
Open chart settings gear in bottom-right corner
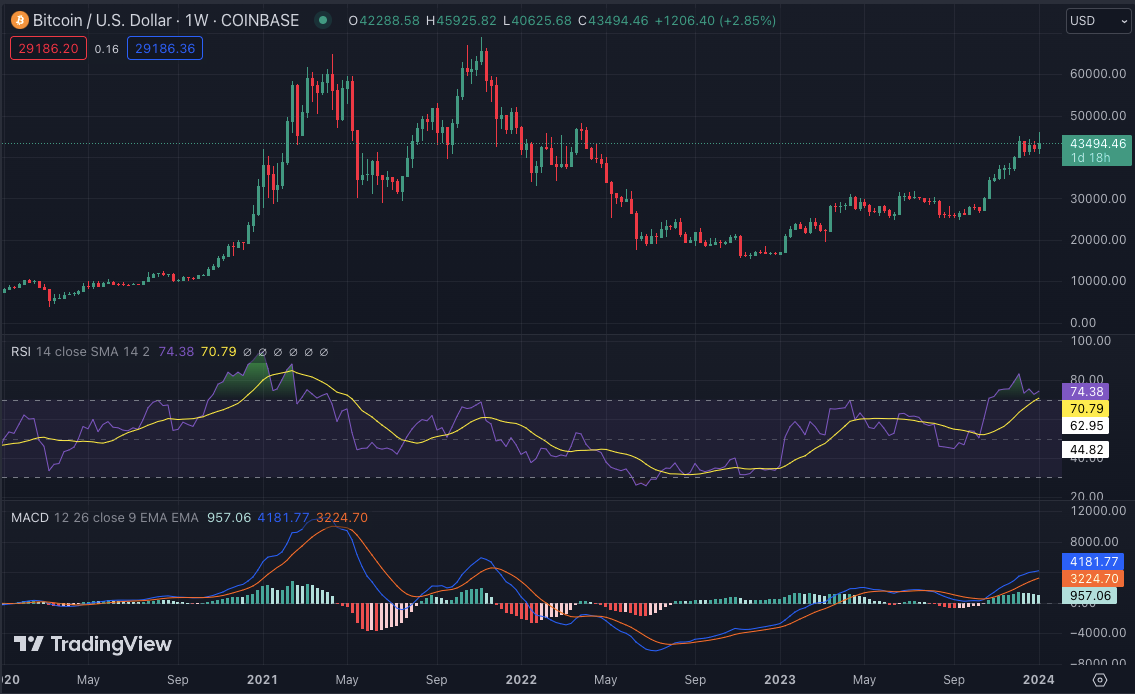click(x=1099, y=679)
